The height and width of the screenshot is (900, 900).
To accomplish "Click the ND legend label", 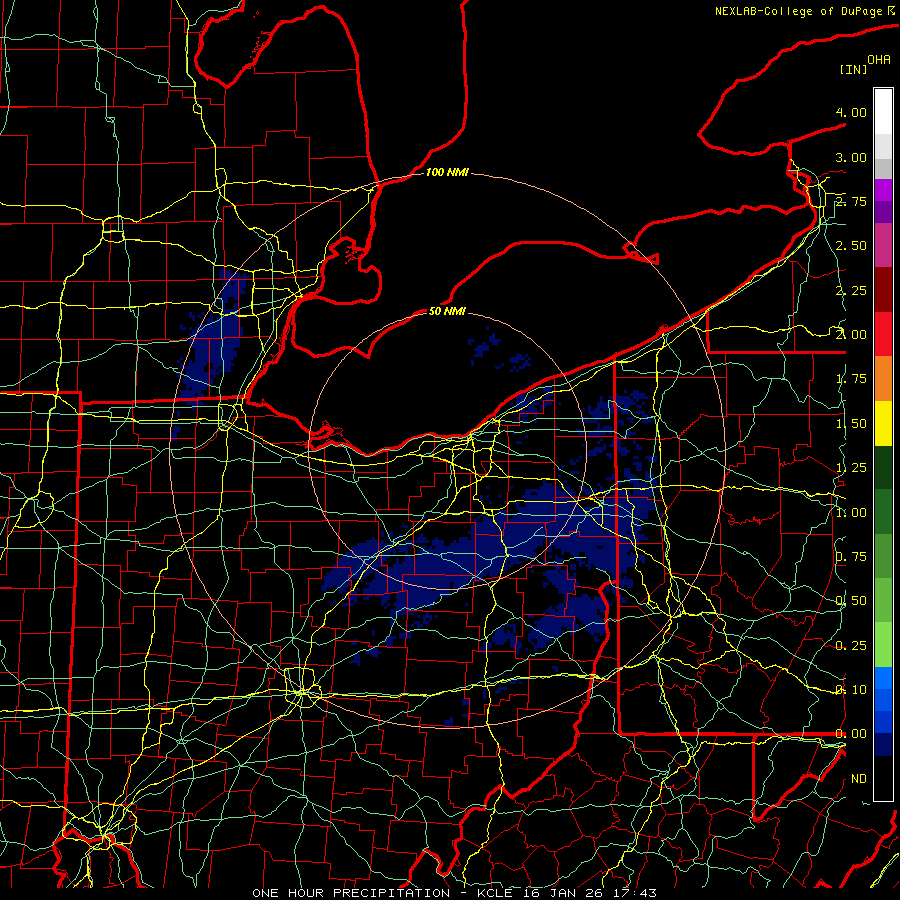I will coord(859,779).
